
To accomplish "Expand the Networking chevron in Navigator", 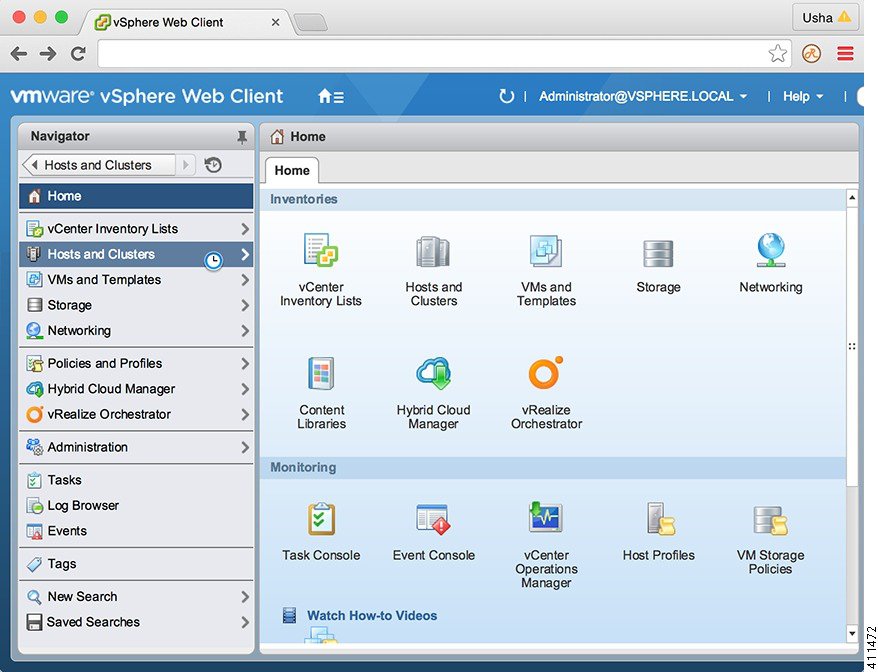I will click(245, 330).
